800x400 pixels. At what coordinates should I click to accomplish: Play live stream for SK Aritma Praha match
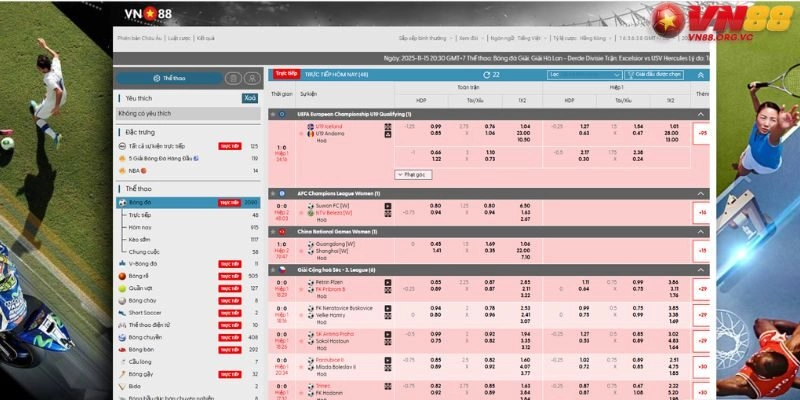tap(388, 334)
